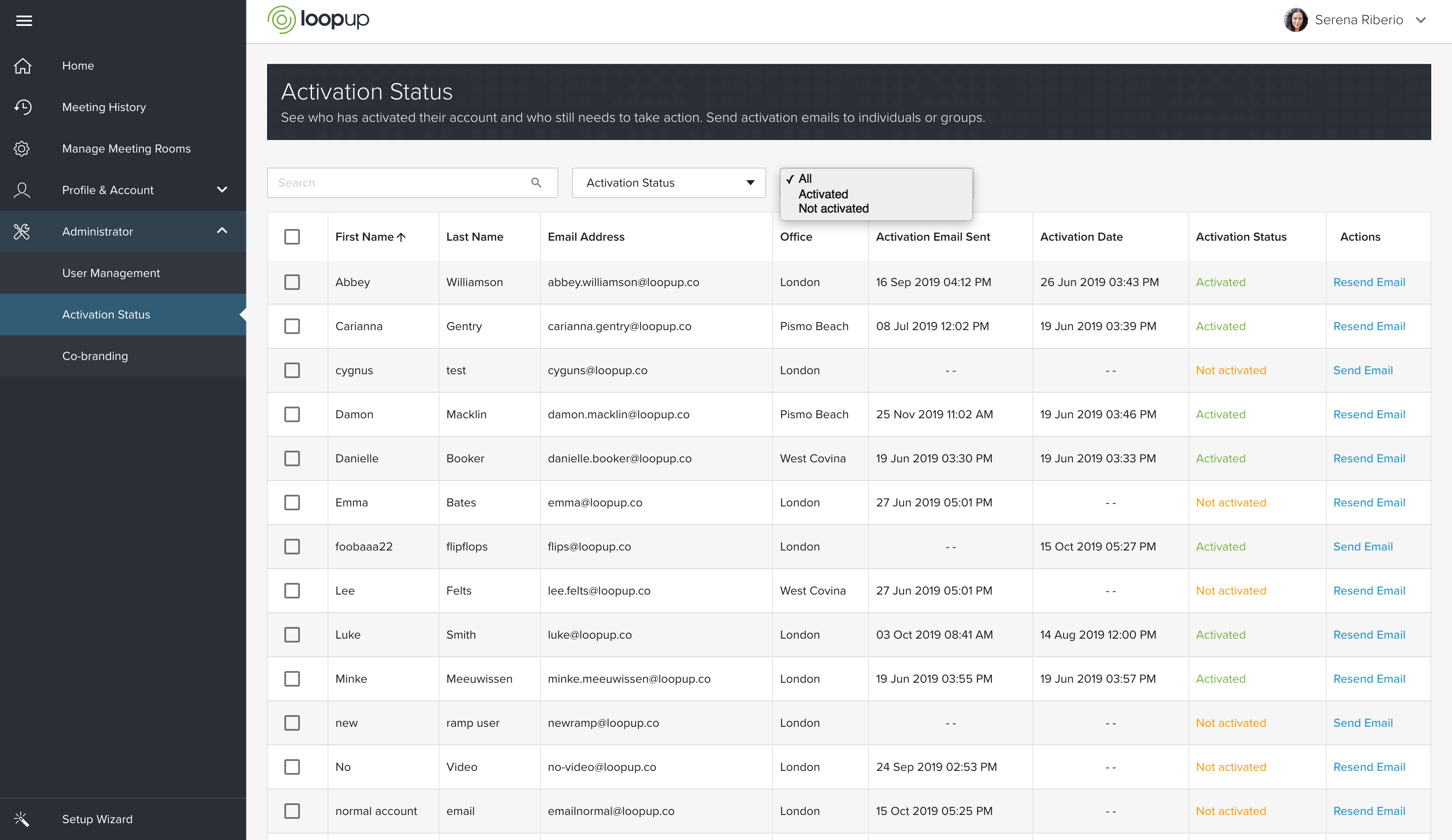
Task: Select the checkbox for Emma Bates
Action: click(x=292, y=503)
